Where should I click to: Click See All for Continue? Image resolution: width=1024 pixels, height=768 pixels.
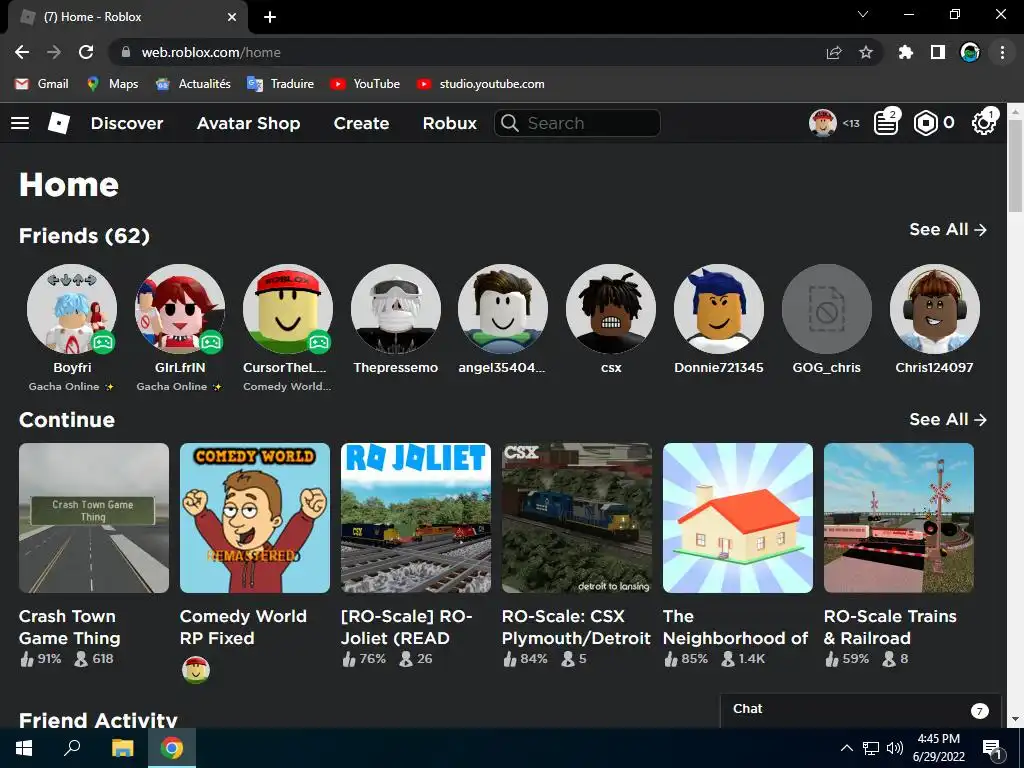948,419
